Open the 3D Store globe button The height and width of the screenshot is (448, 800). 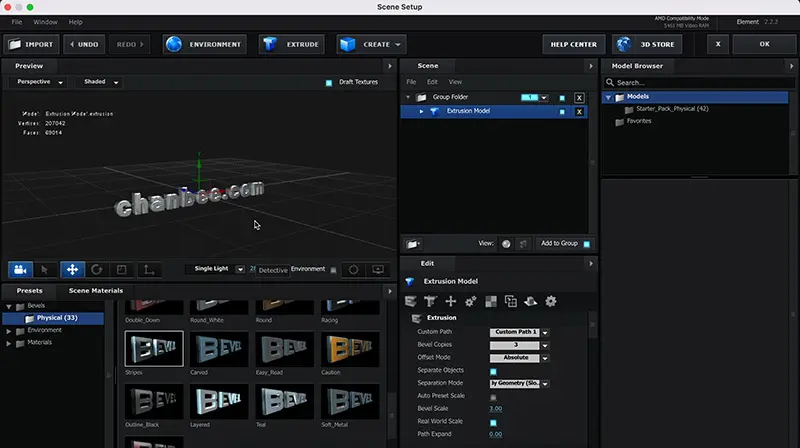[x=646, y=44]
